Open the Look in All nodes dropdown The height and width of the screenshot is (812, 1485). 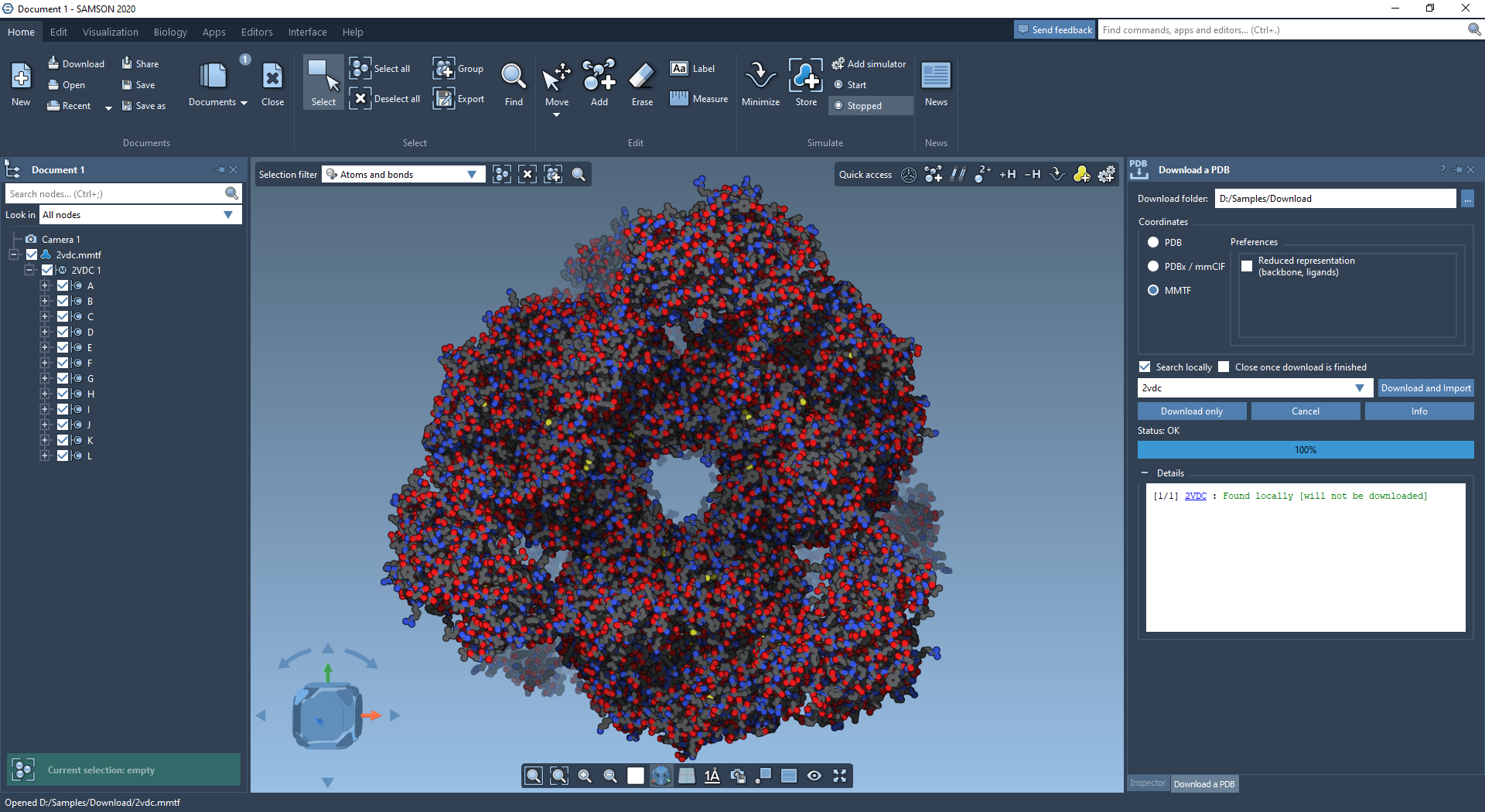[x=228, y=215]
